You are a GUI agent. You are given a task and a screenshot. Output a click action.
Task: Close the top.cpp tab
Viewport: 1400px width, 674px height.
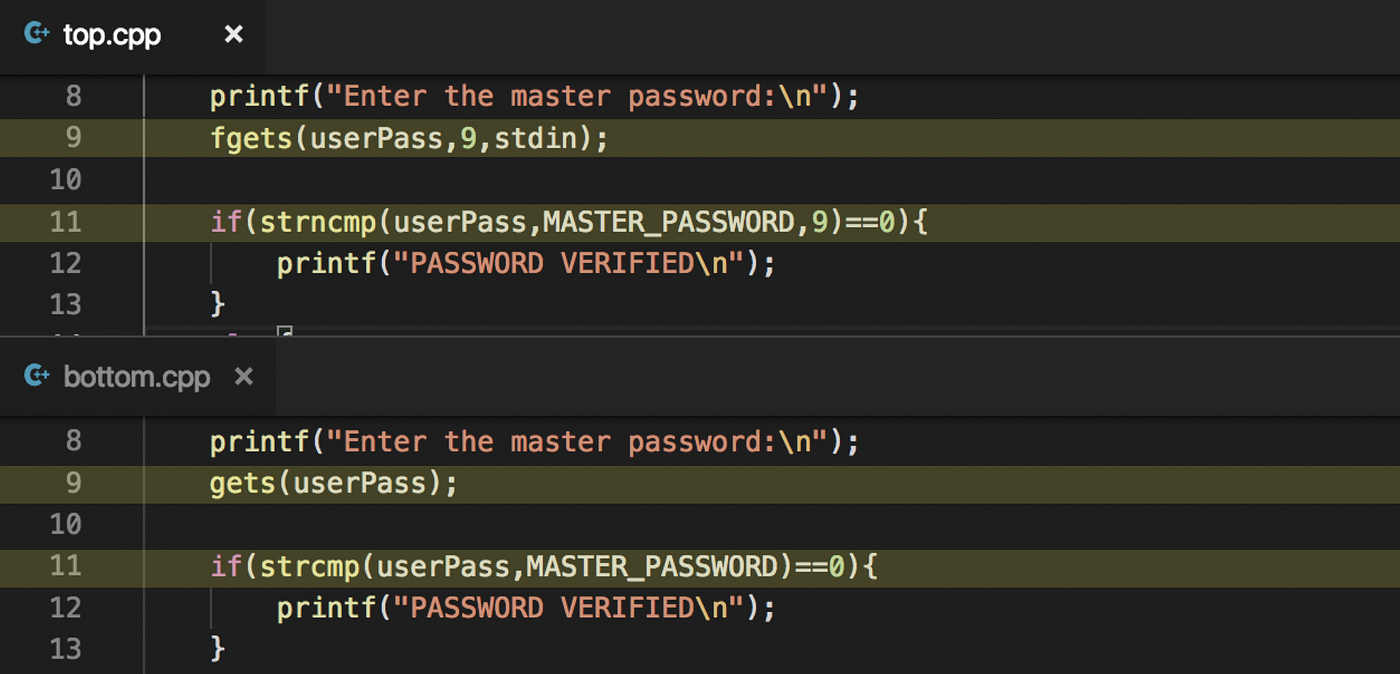point(233,34)
